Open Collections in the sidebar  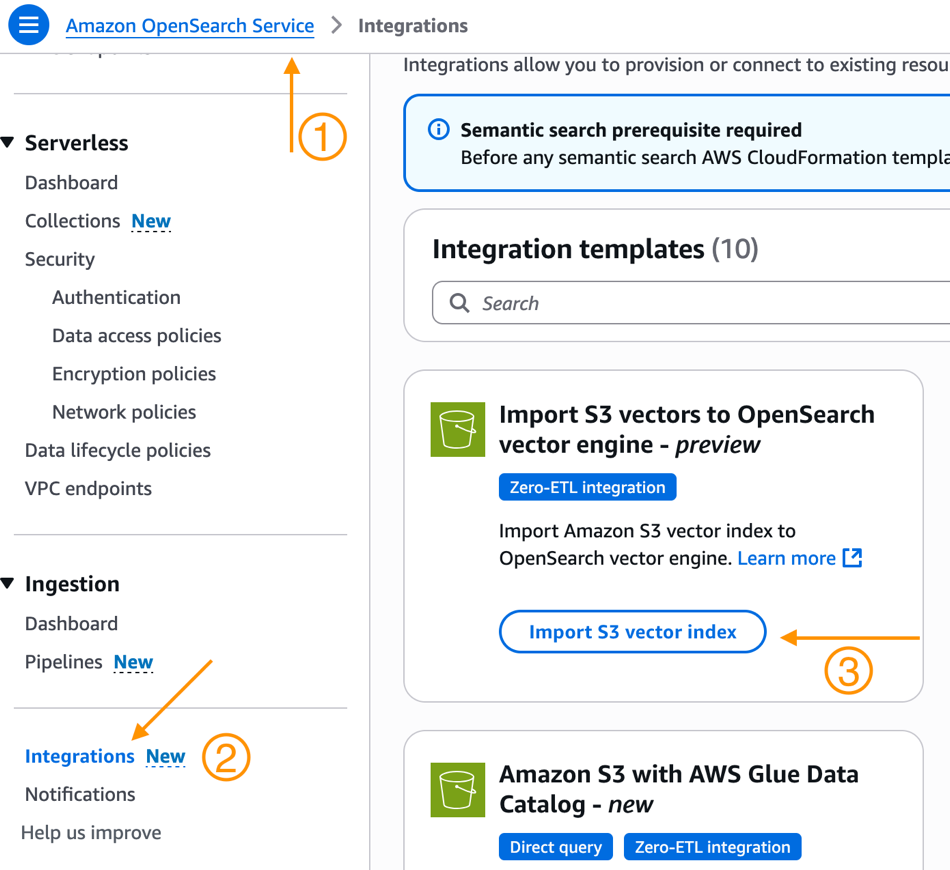(x=72, y=221)
